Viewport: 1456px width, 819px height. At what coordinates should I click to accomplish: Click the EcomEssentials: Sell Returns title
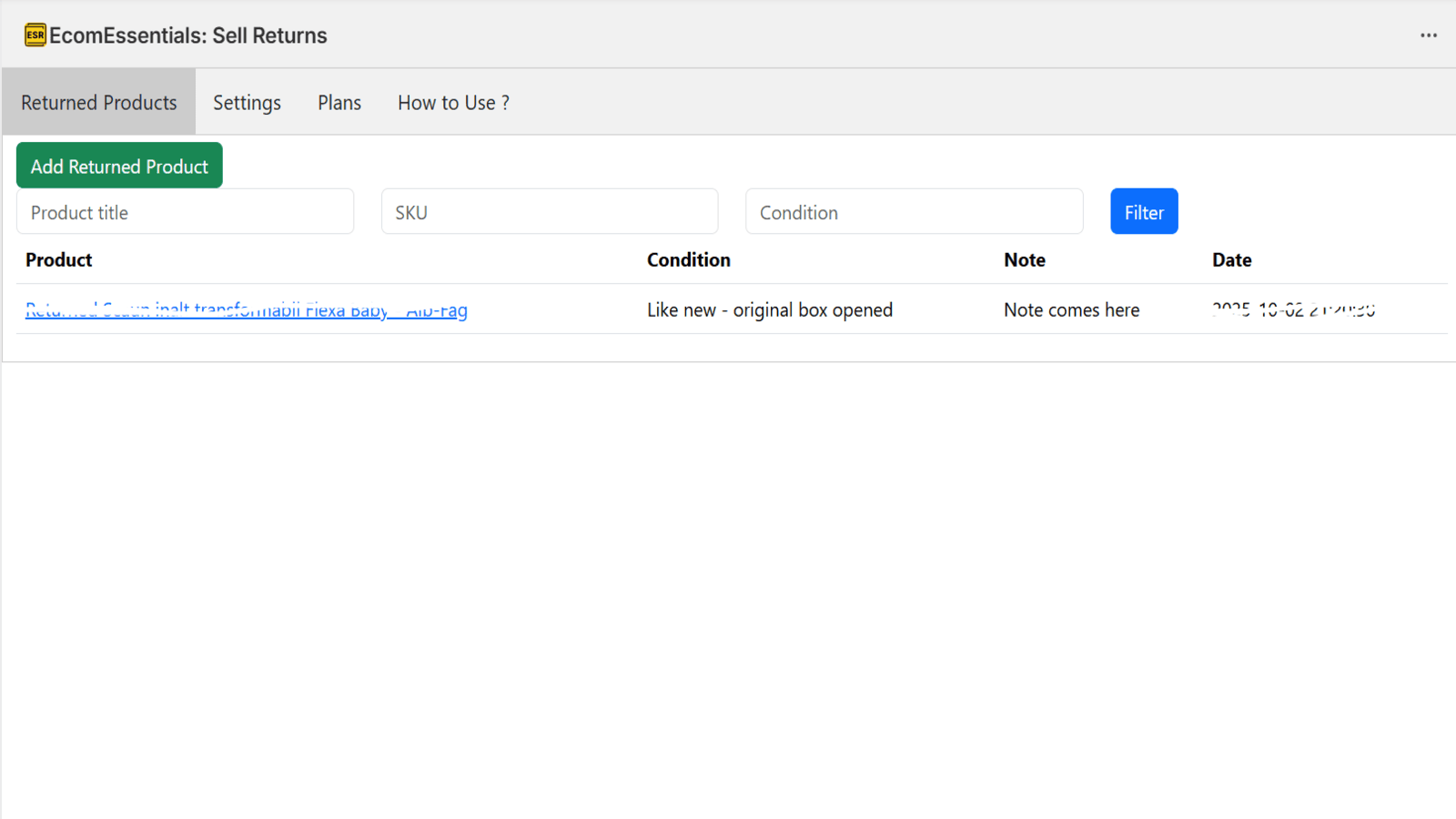188,35
